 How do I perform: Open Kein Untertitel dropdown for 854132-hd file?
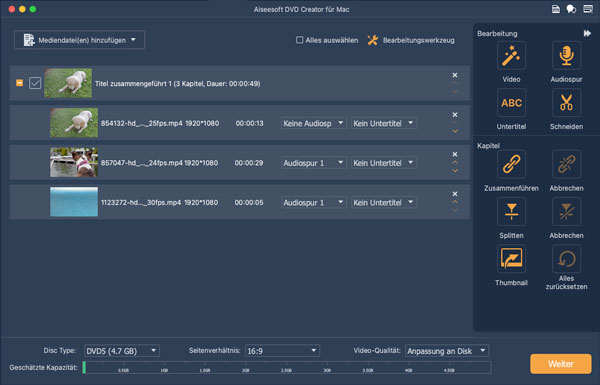pyautogui.click(x=384, y=123)
